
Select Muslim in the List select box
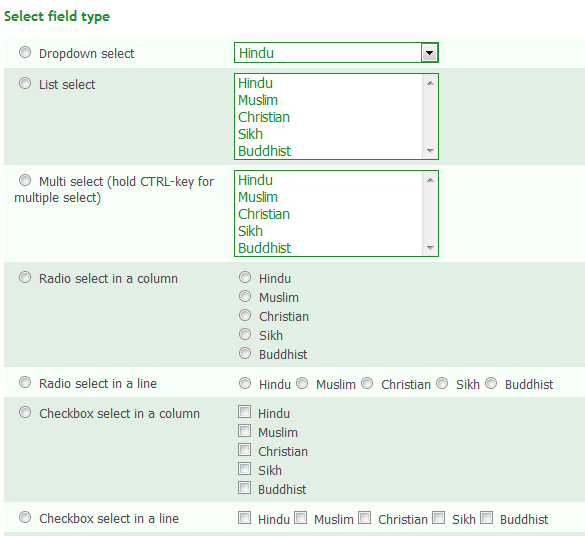[330, 100]
